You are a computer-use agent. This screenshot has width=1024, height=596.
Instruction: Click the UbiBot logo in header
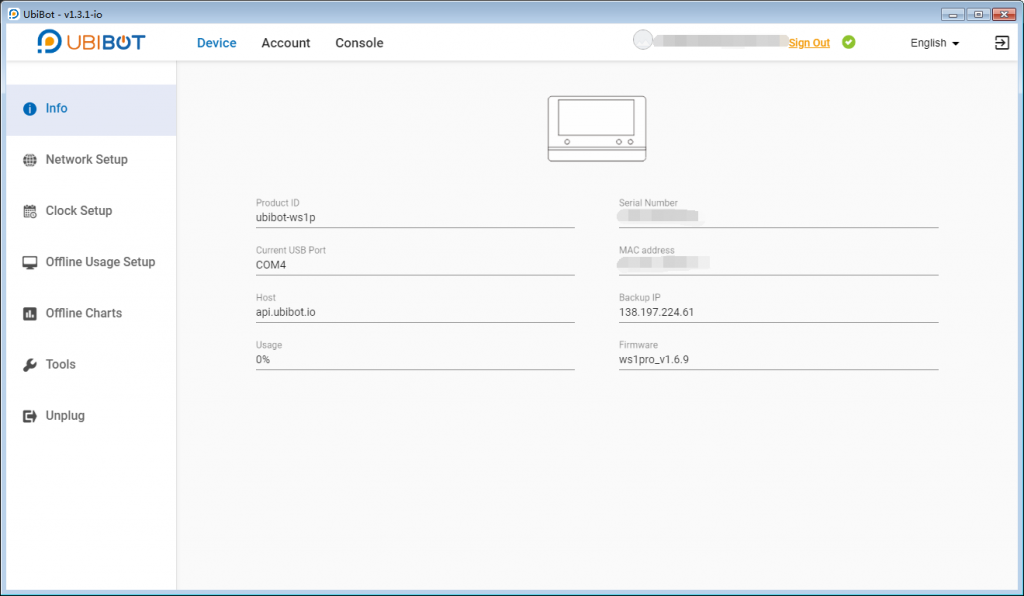pos(91,42)
